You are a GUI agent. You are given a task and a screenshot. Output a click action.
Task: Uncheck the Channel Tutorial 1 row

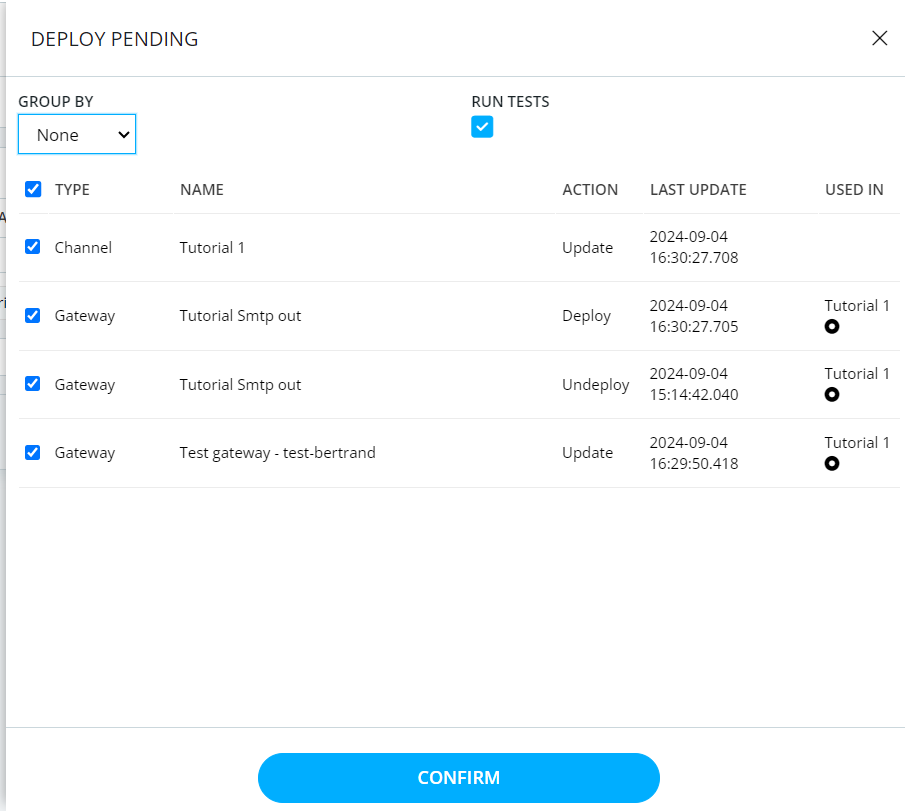pyautogui.click(x=33, y=246)
